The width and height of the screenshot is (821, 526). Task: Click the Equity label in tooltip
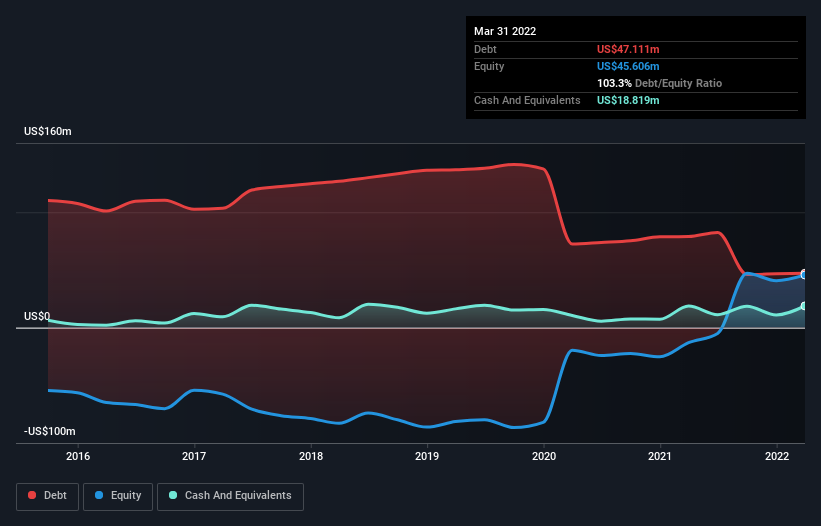pyautogui.click(x=489, y=66)
